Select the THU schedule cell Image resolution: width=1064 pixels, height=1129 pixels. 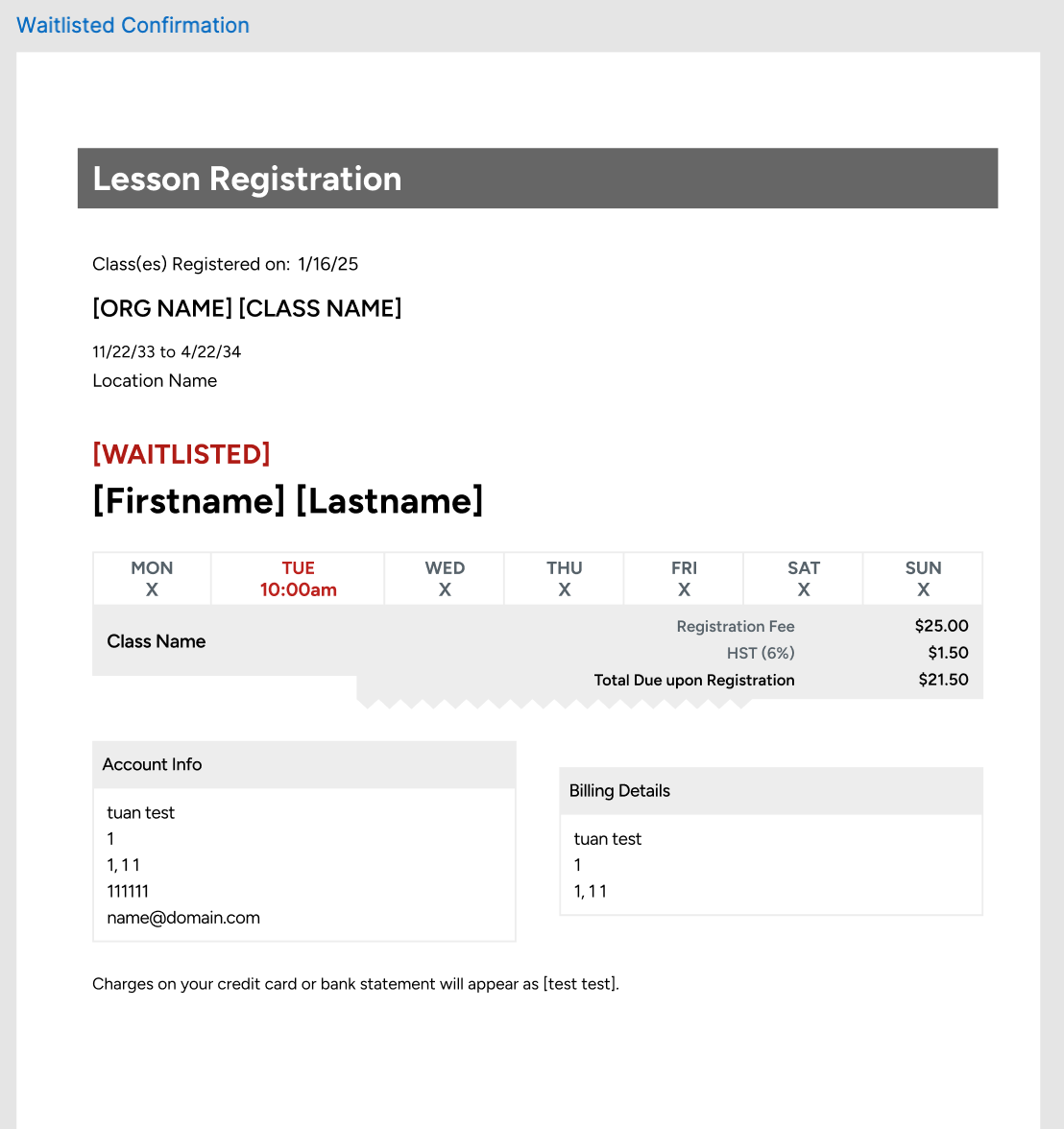[565, 579]
